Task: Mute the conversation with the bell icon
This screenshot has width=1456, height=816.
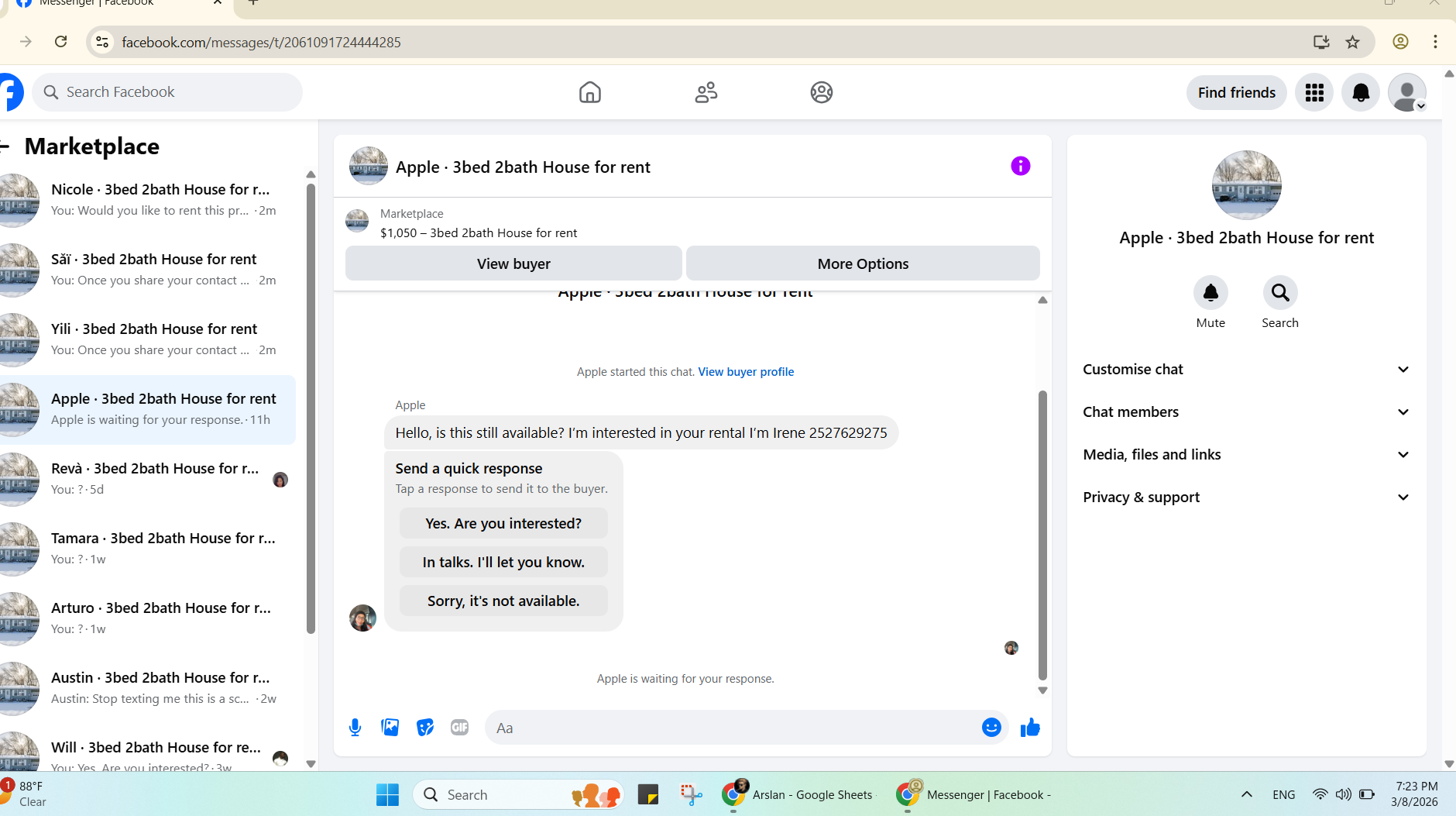Action: coord(1210,293)
